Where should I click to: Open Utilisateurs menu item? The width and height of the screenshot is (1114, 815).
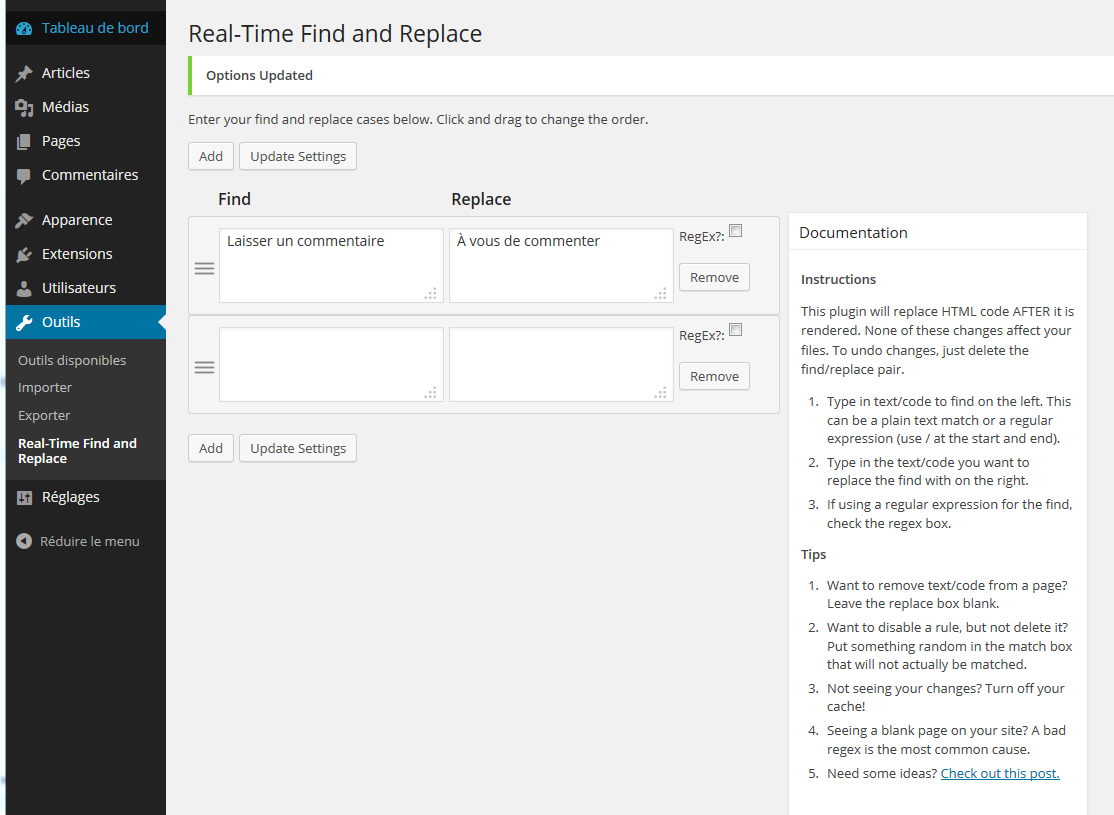[x=85, y=288]
